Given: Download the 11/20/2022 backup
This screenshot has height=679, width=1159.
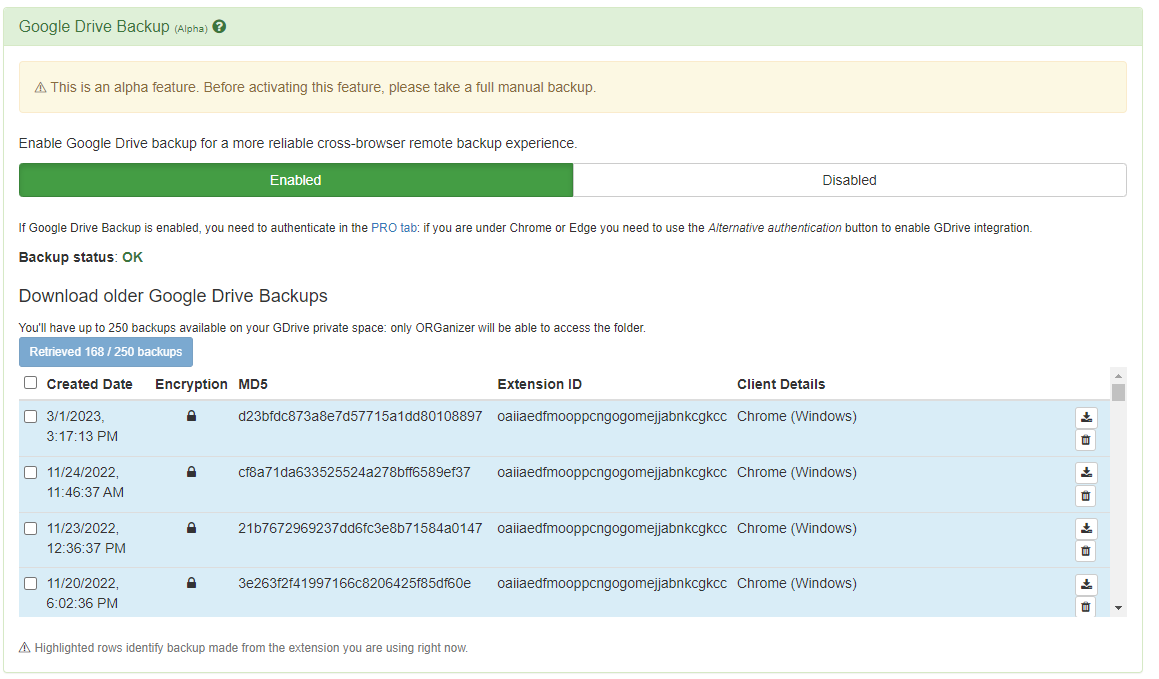Looking at the screenshot, I should 1085,584.
